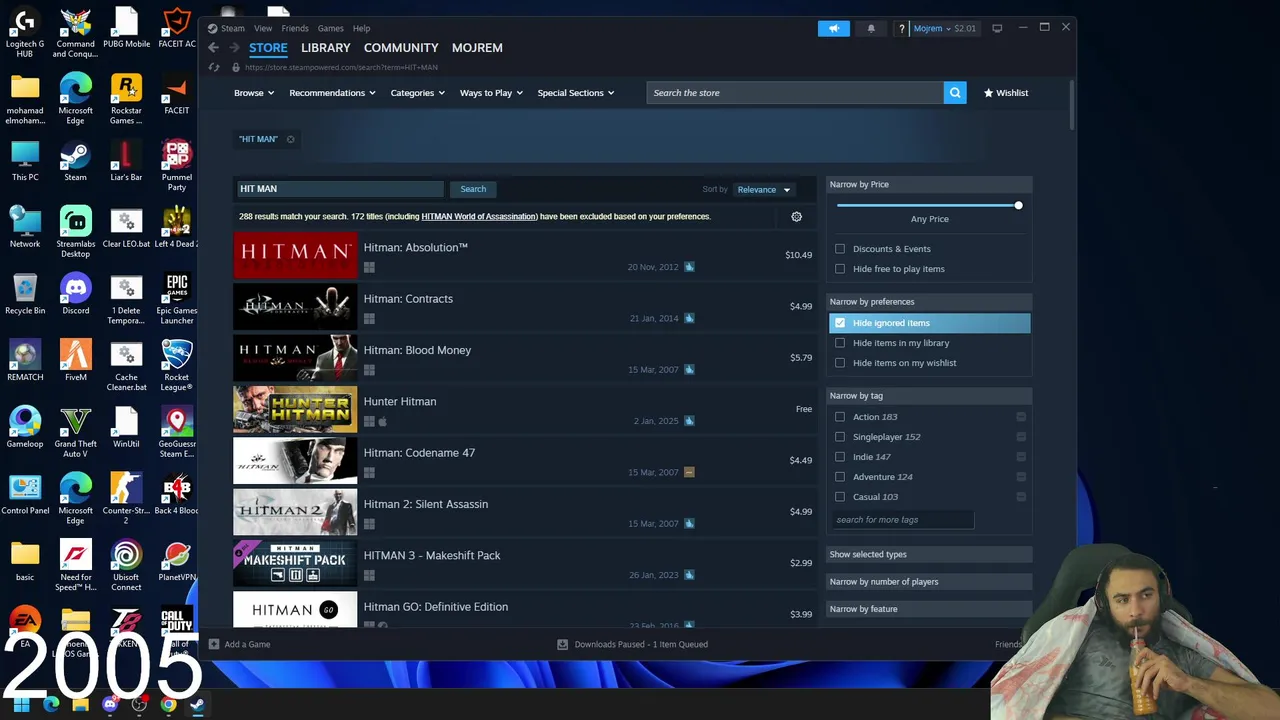Tick the Indie tag checkbox
This screenshot has width=1280, height=720.
840,457
